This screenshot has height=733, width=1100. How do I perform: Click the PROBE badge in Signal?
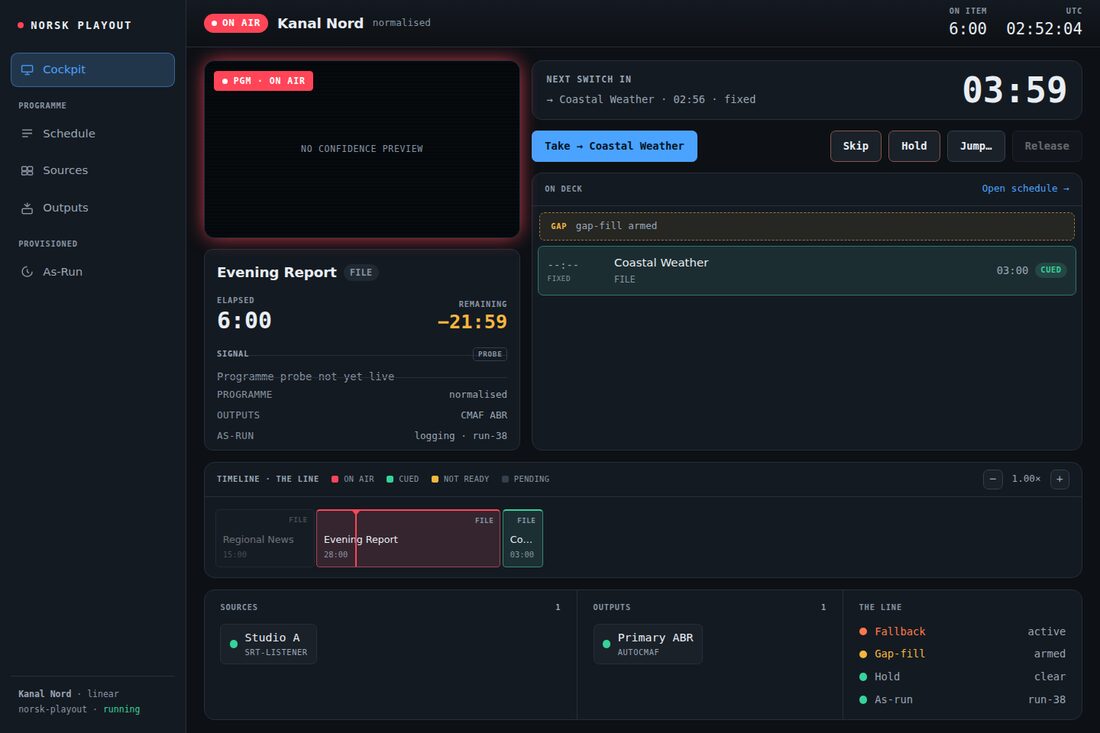(490, 354)
